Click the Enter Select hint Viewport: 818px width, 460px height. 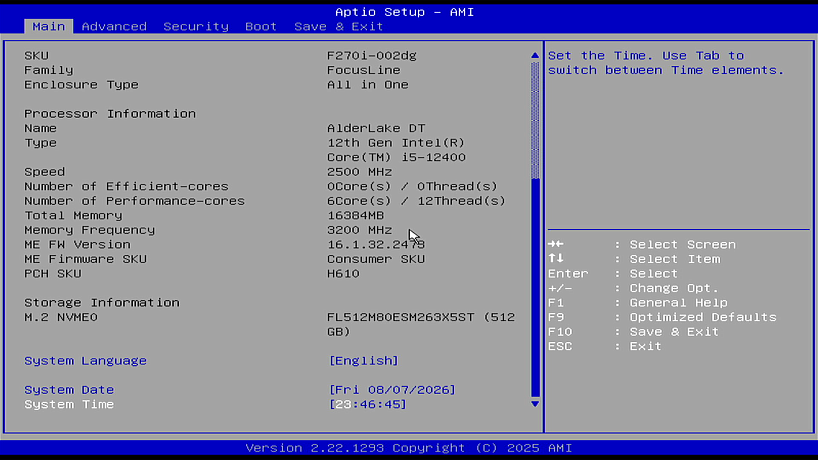click(613, 274)
